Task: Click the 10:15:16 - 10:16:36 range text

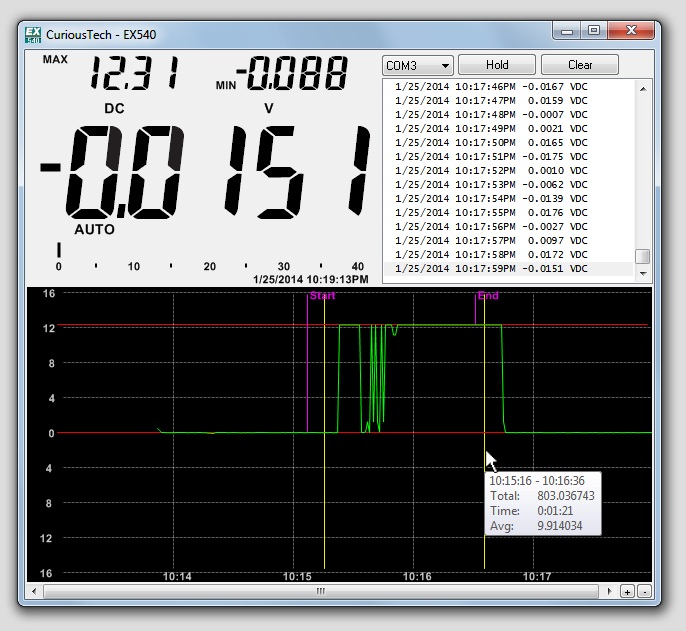Action: 537,481
